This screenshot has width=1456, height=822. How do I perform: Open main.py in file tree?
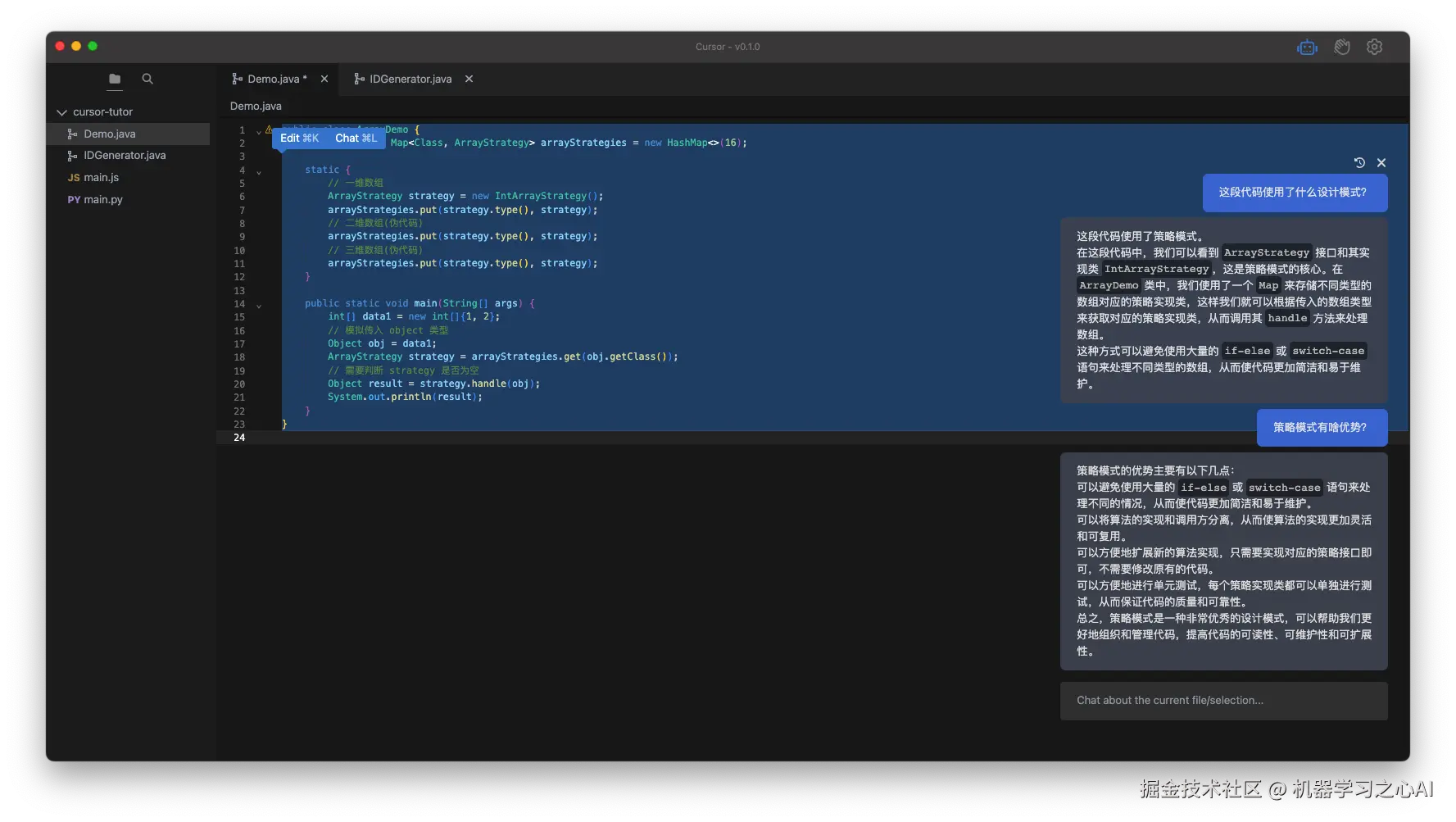[129, 199]
